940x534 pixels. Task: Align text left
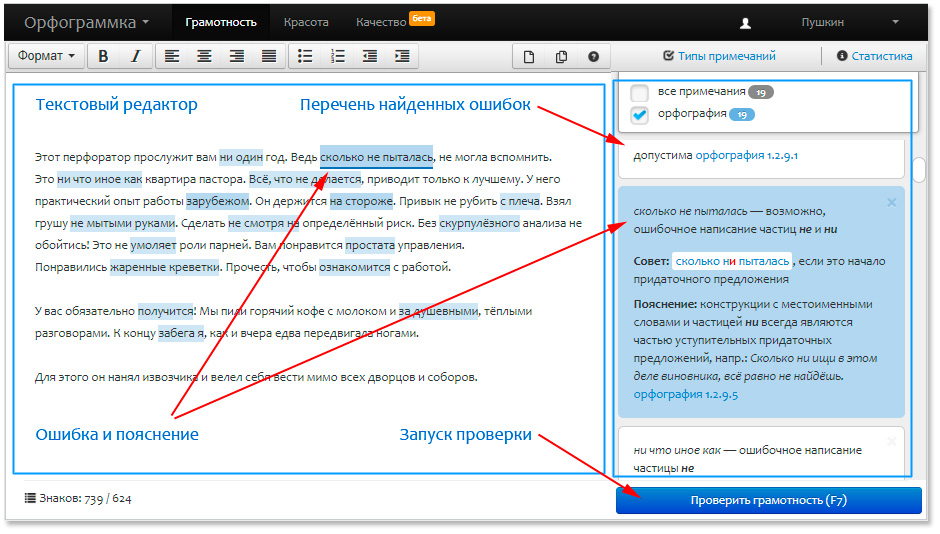click(172, 56)
